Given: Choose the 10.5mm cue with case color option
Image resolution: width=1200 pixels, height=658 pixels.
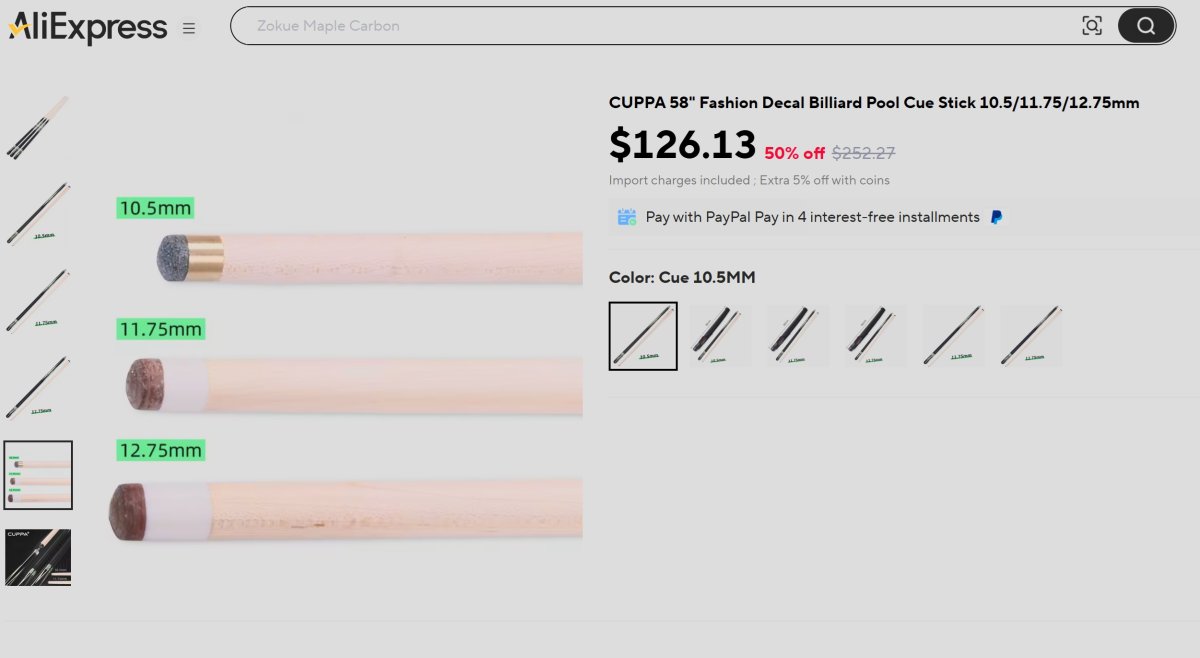Looking at the screenshot, I should click(x=720, y=336).
